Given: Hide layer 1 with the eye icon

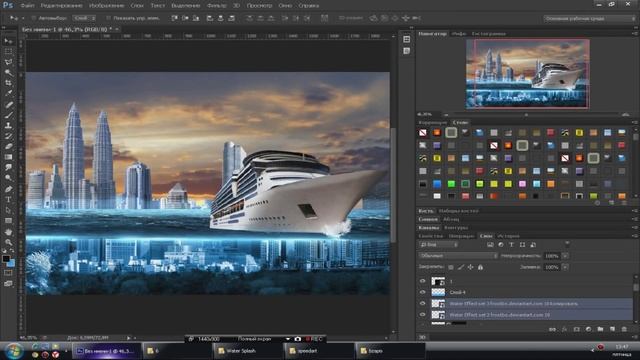Looking at the screenshot, I should [422, 281].
